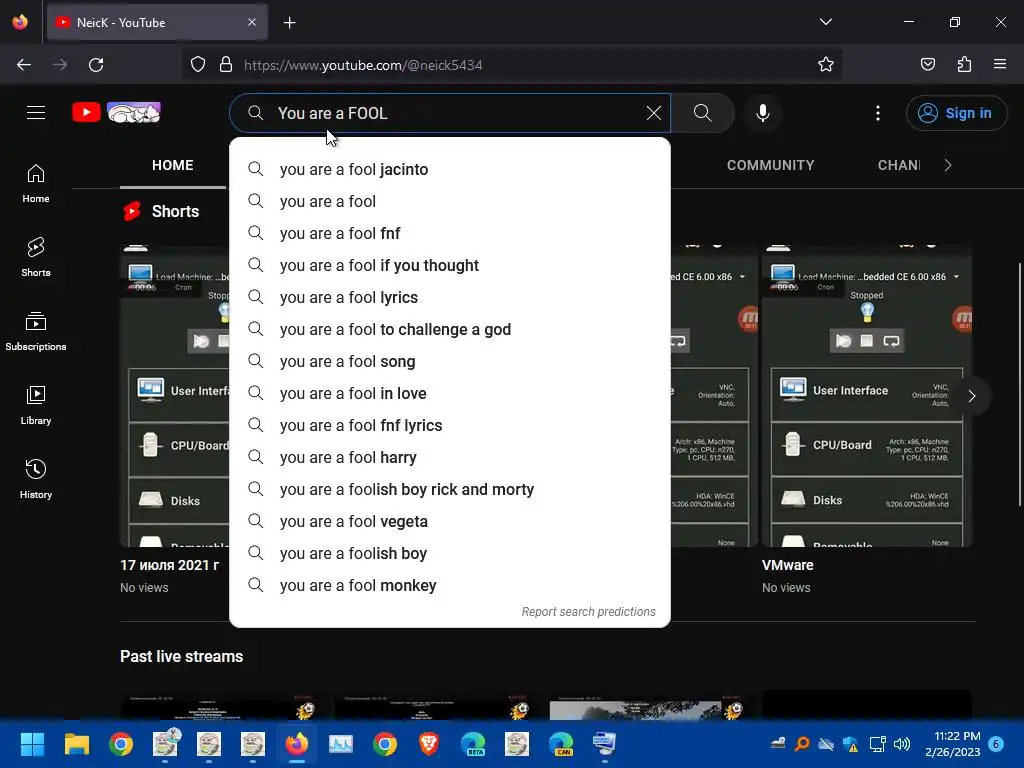Start voice search with microphone

(x=763, y=113)
